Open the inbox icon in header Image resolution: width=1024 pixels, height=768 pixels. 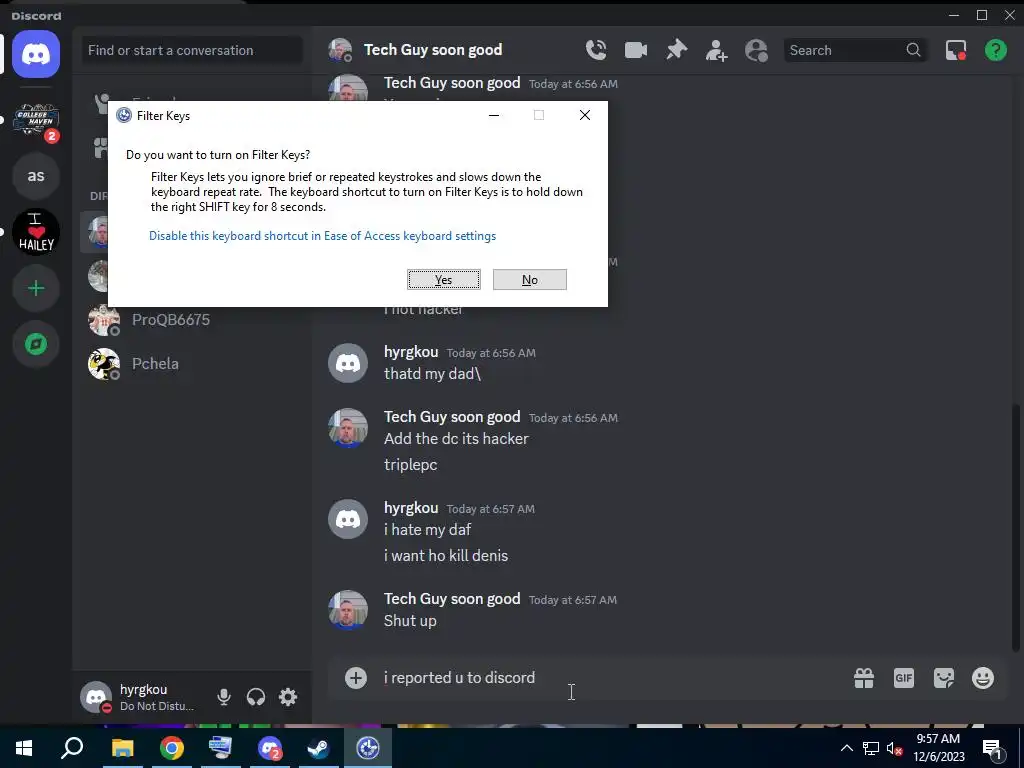point(956,50)
